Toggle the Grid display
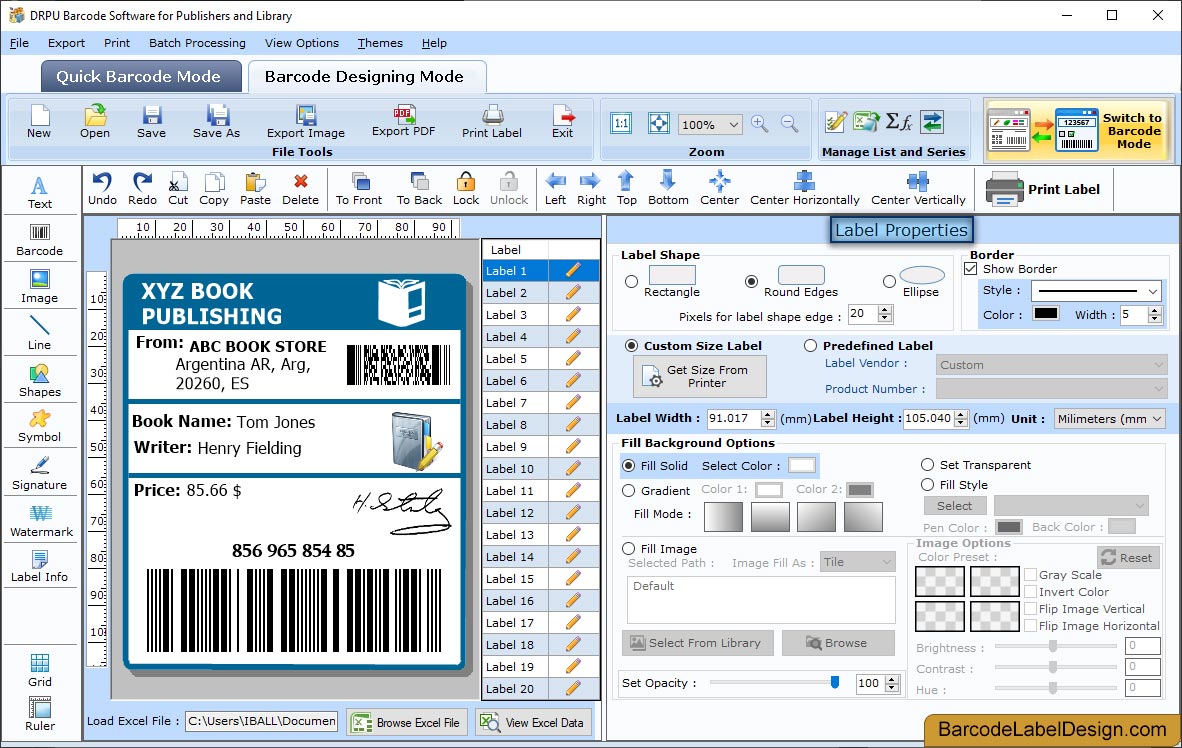 click(39, 671)
